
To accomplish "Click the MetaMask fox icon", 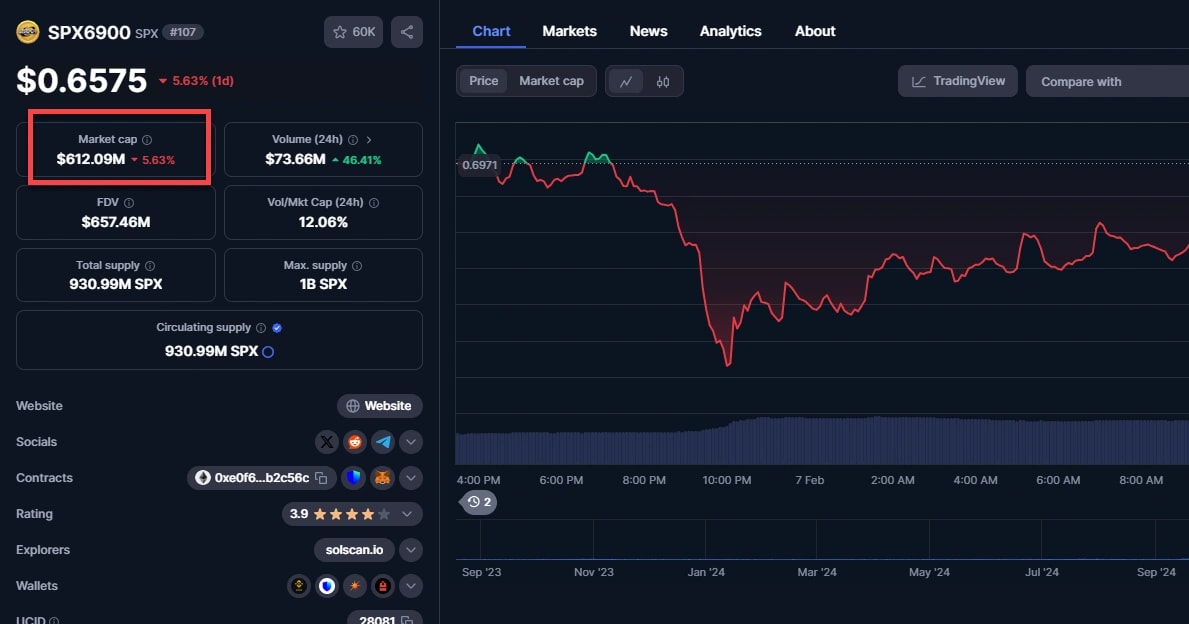I will [x=383, y=478].
